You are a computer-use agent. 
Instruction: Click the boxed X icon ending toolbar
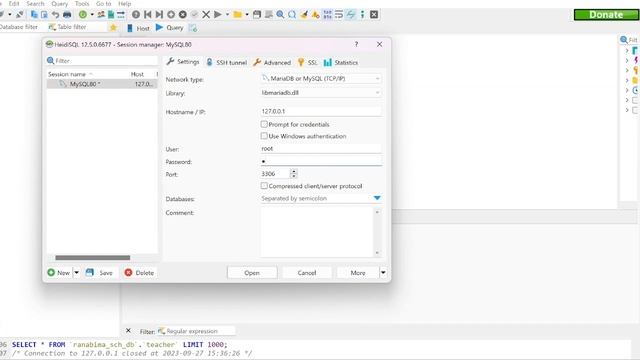click(374, 15)
